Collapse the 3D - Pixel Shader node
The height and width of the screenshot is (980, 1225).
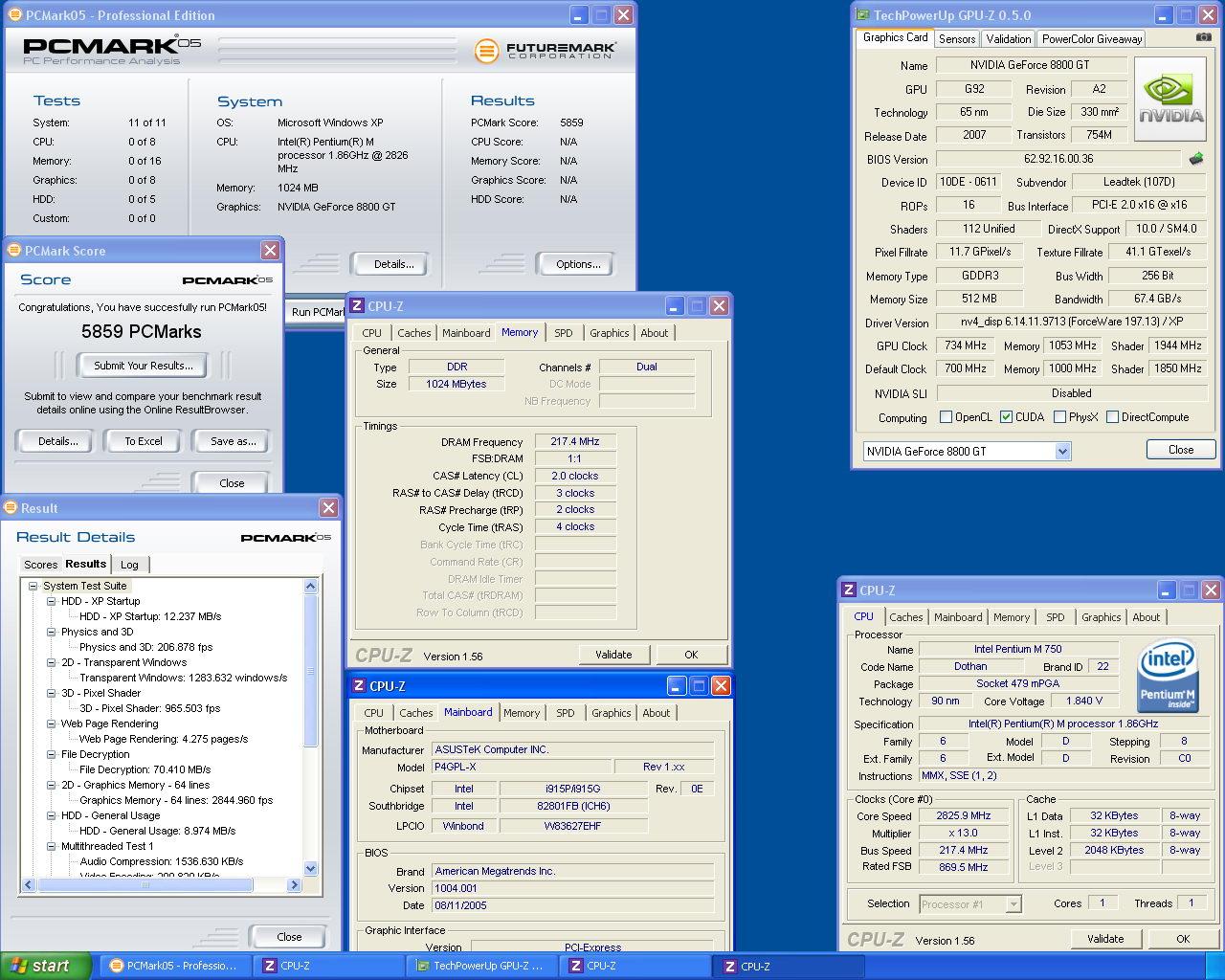[52, 693]
